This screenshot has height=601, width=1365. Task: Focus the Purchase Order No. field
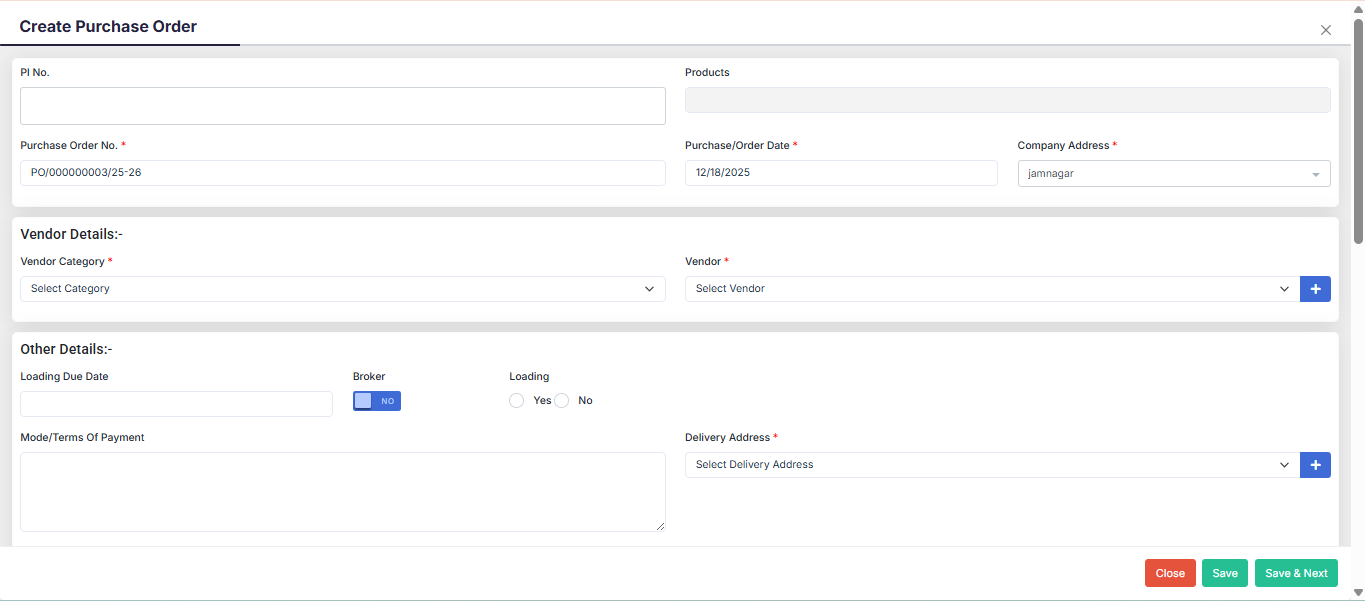click(x=342, y=173)
